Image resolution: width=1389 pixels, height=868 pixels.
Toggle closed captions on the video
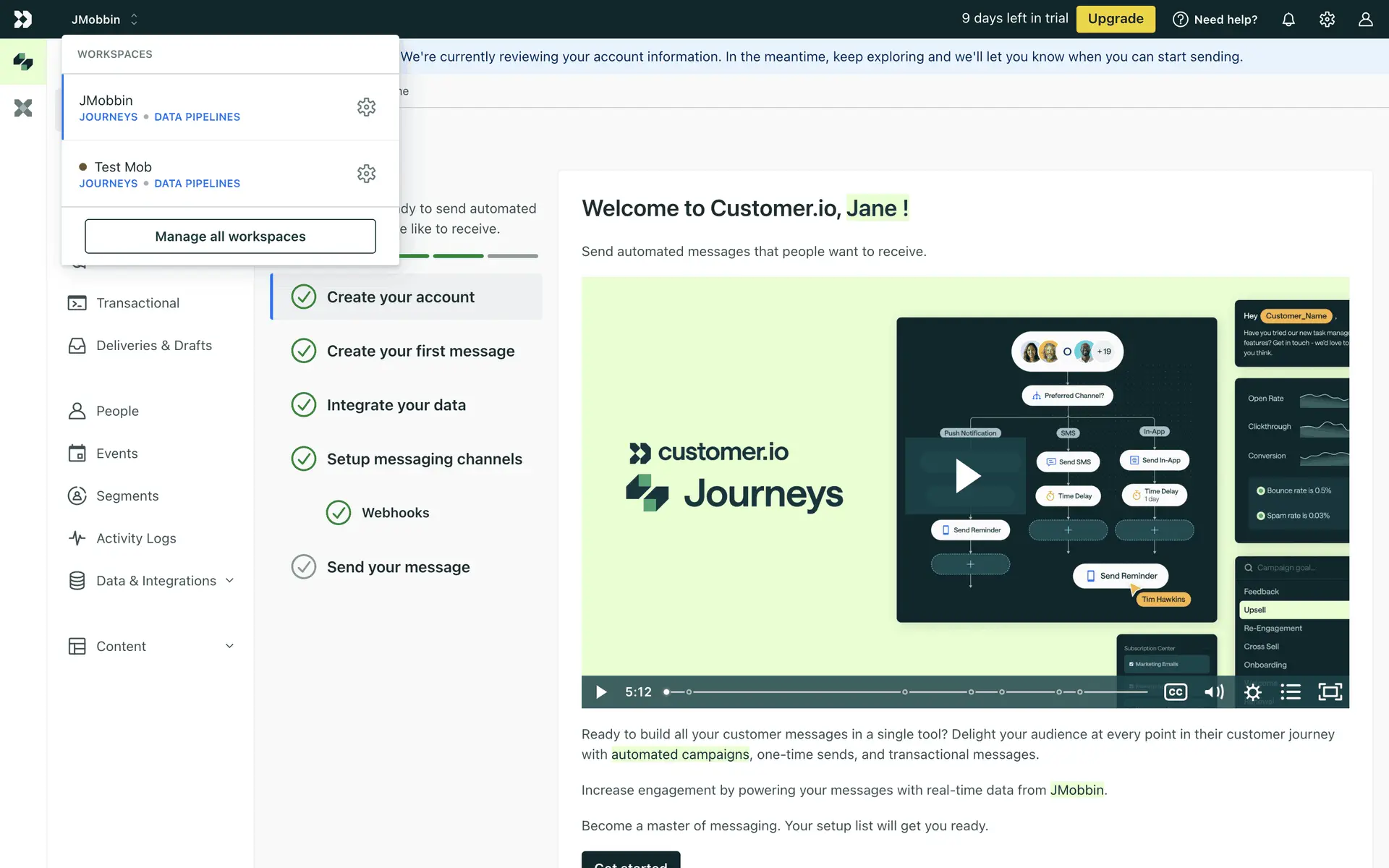pyautogui.click(x=1176, y=692)
